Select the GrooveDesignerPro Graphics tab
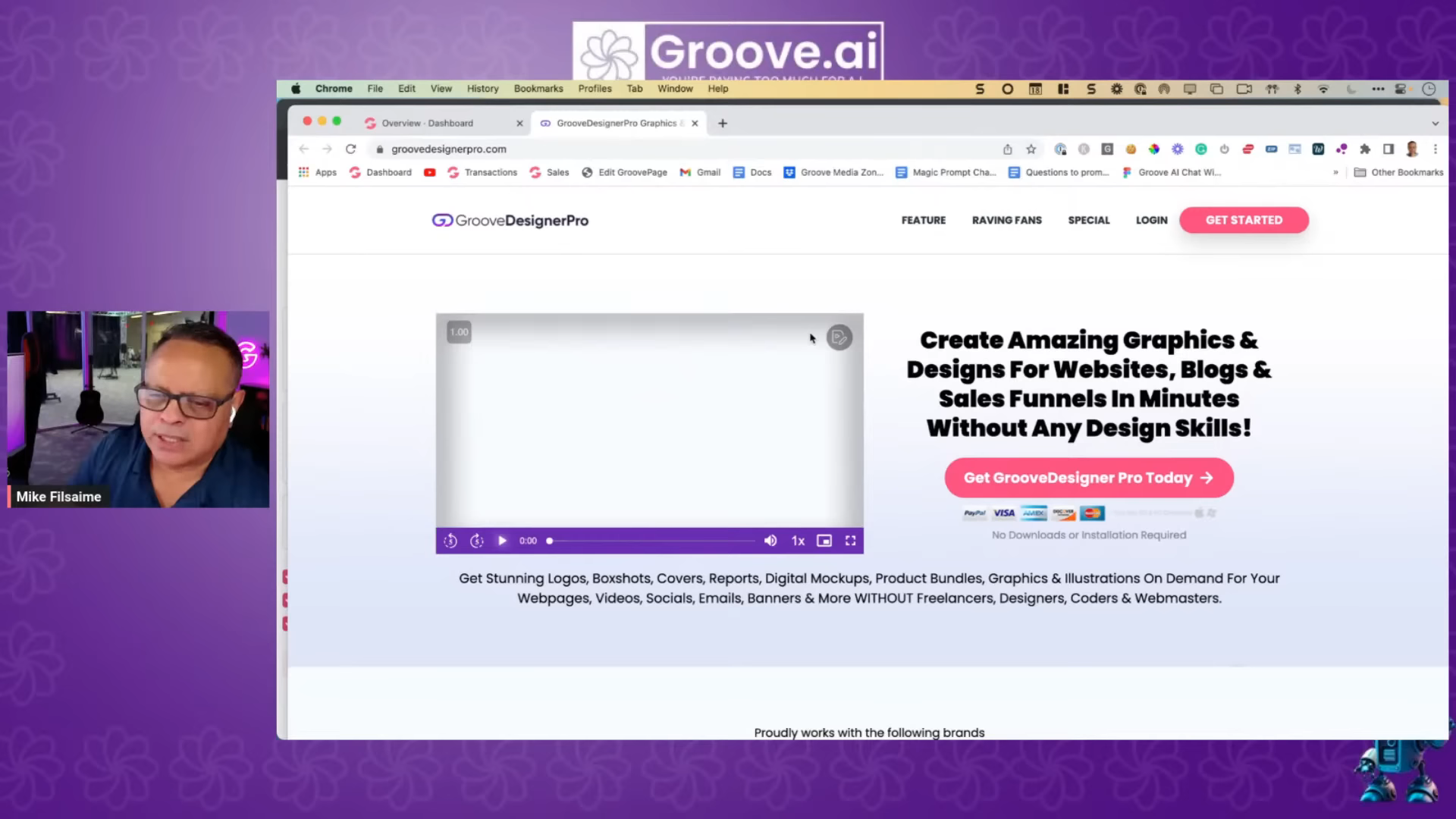This screenshot has width=1456, height=819. tap(618, 123)
